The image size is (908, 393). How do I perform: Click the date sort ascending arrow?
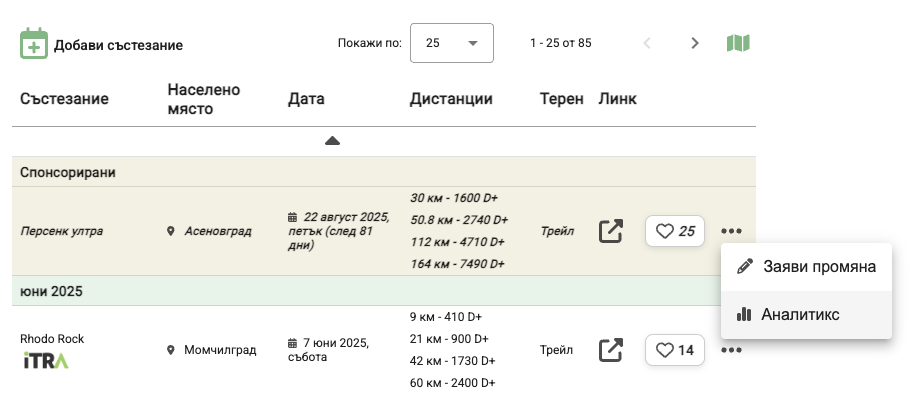point(332,141)
